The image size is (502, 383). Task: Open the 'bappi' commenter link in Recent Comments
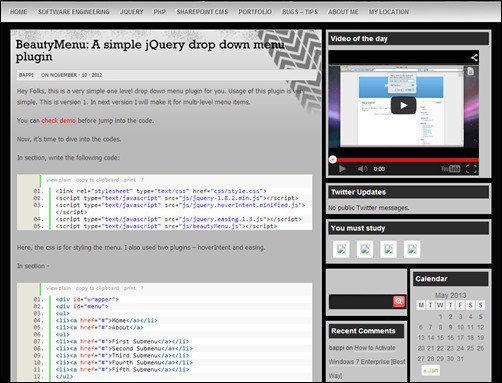(336, 348)
